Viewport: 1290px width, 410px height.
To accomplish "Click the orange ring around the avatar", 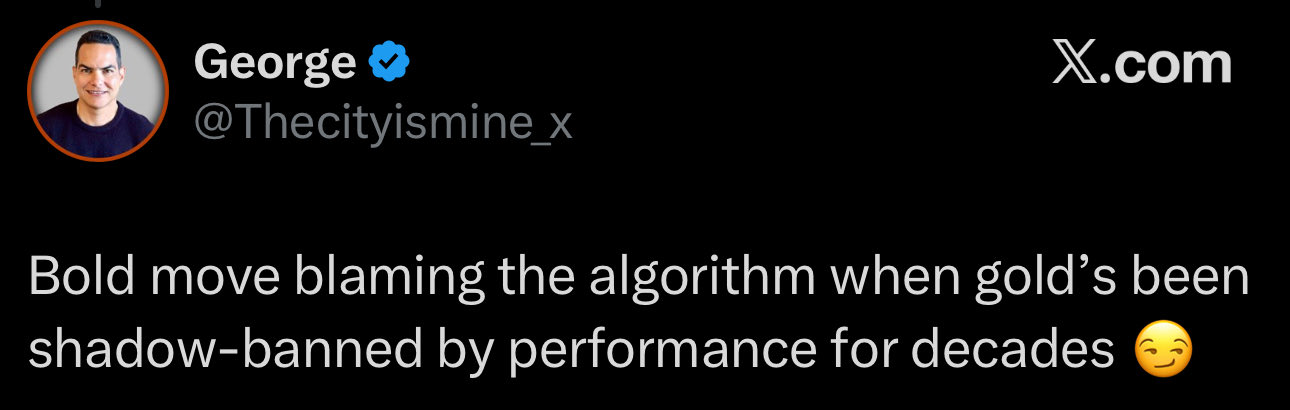I will [30, 91].
